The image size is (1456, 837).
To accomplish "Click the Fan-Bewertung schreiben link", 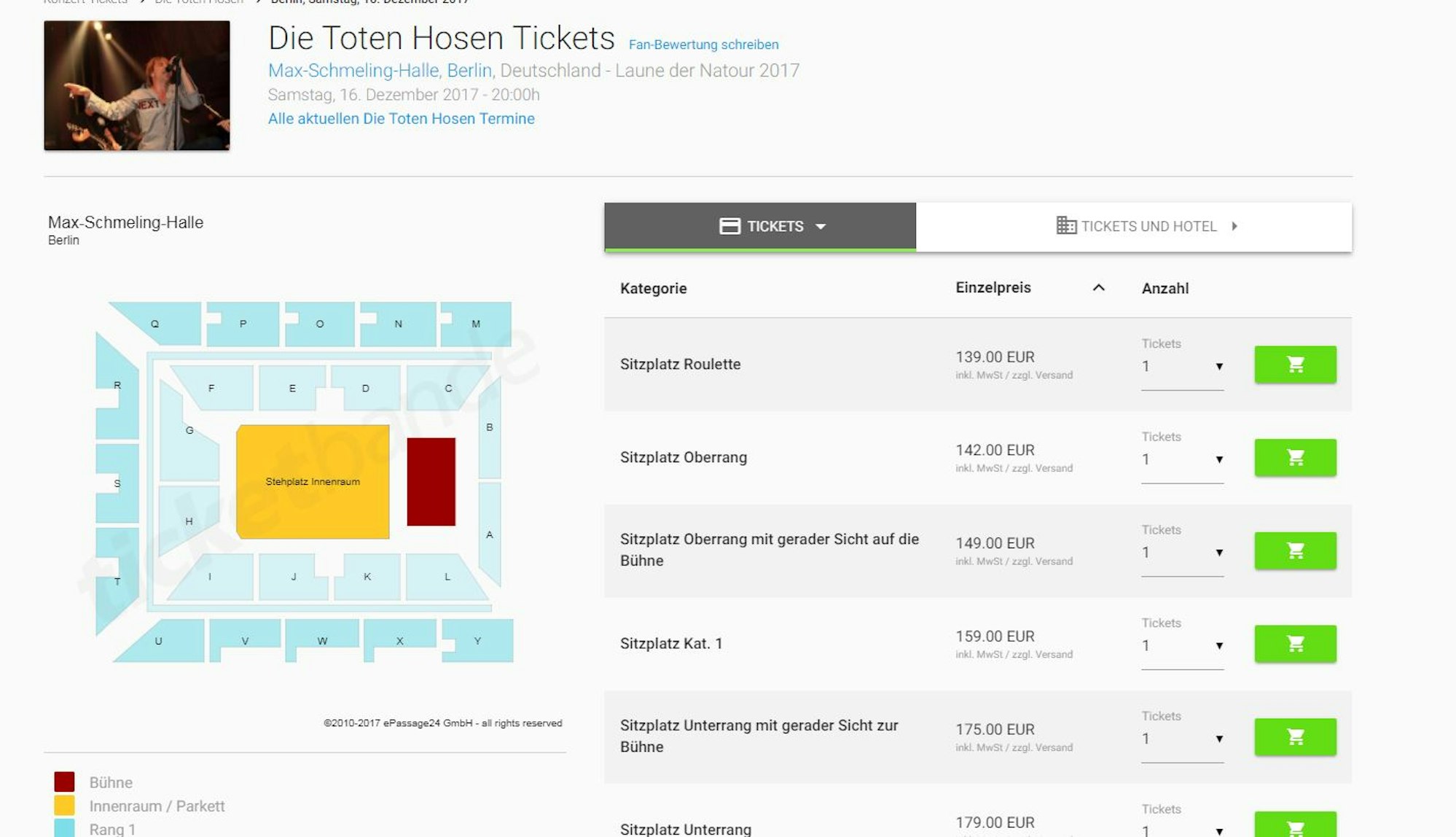I will click(702, 44).
